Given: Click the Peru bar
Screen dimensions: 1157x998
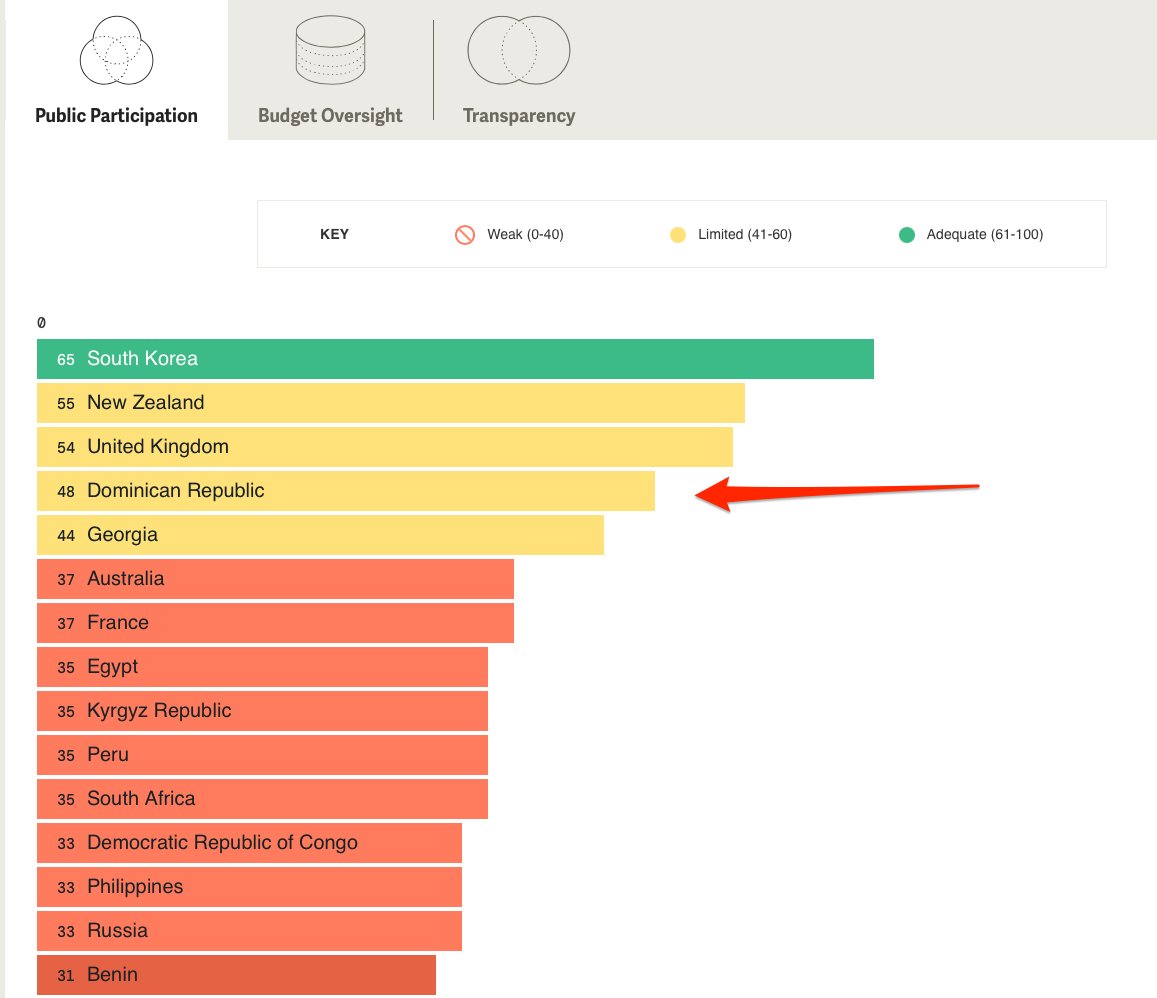Looking at the screenshot, I should pos(263,755).
